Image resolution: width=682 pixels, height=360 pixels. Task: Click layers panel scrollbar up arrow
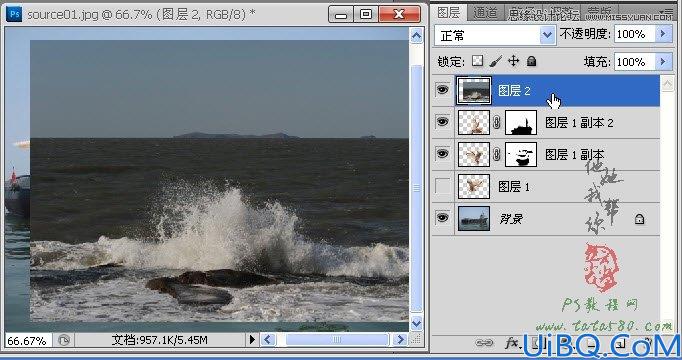pyautogui.click(x=667, y=84)
